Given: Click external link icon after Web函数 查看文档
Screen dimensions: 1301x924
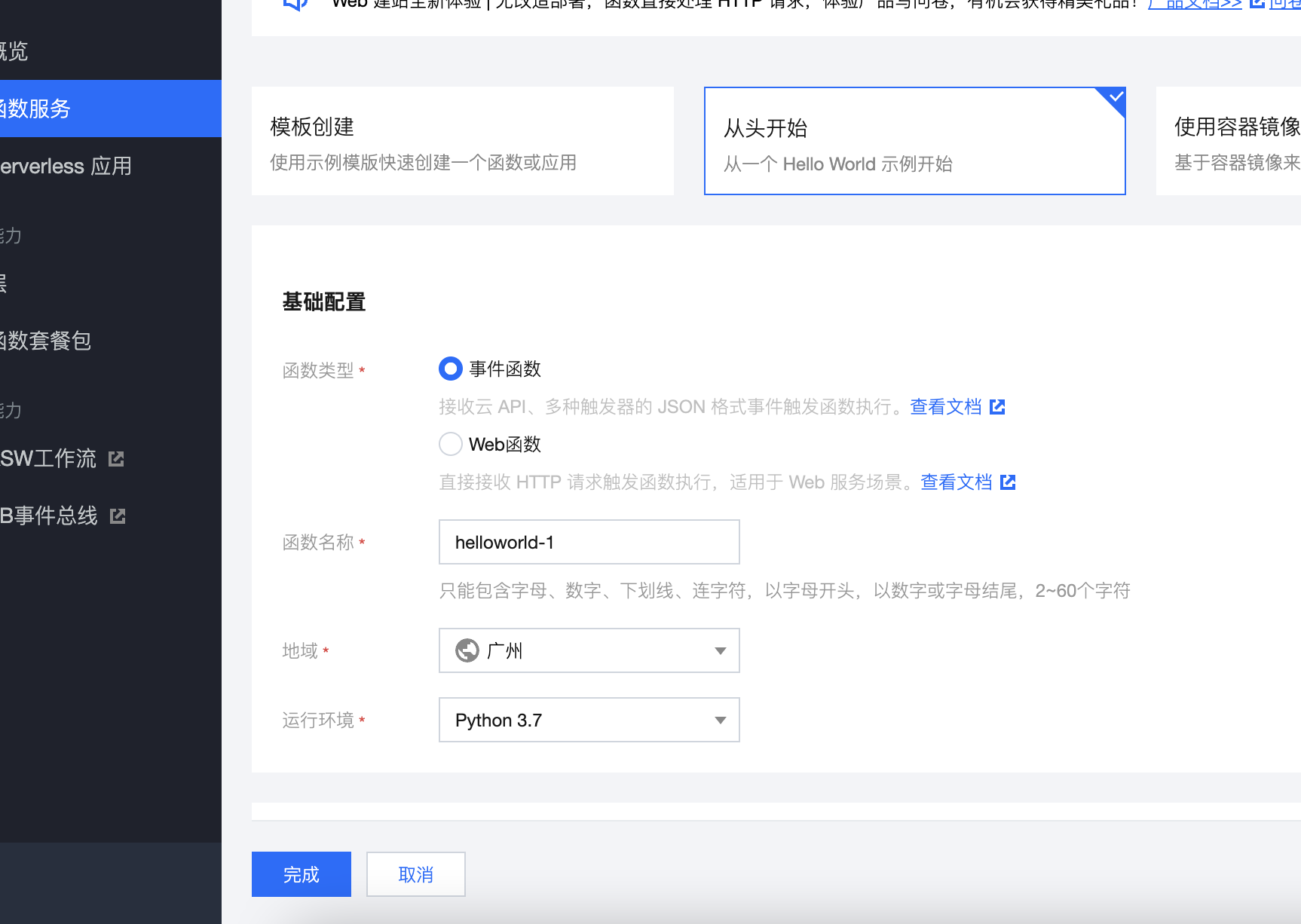Looking at the screenshot, I should click(x=1008, y=482).
